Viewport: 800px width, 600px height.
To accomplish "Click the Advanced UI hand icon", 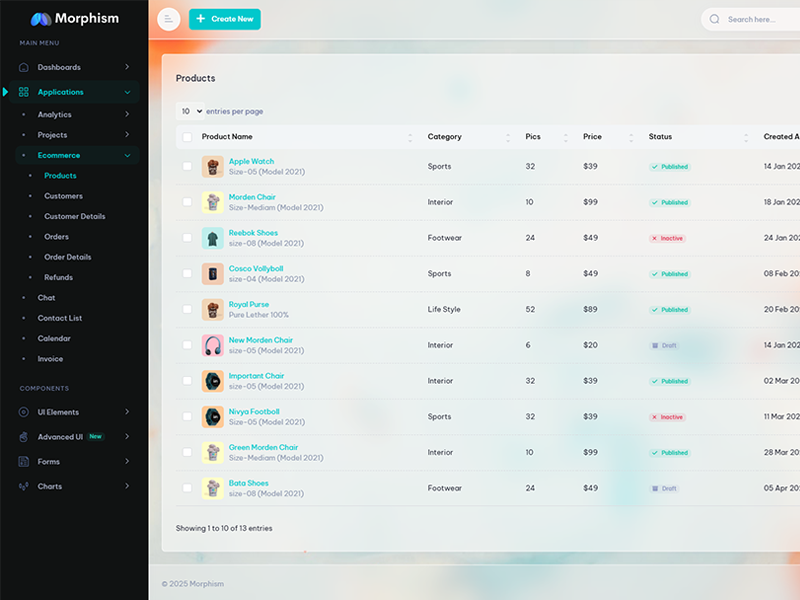I will 24,437.
